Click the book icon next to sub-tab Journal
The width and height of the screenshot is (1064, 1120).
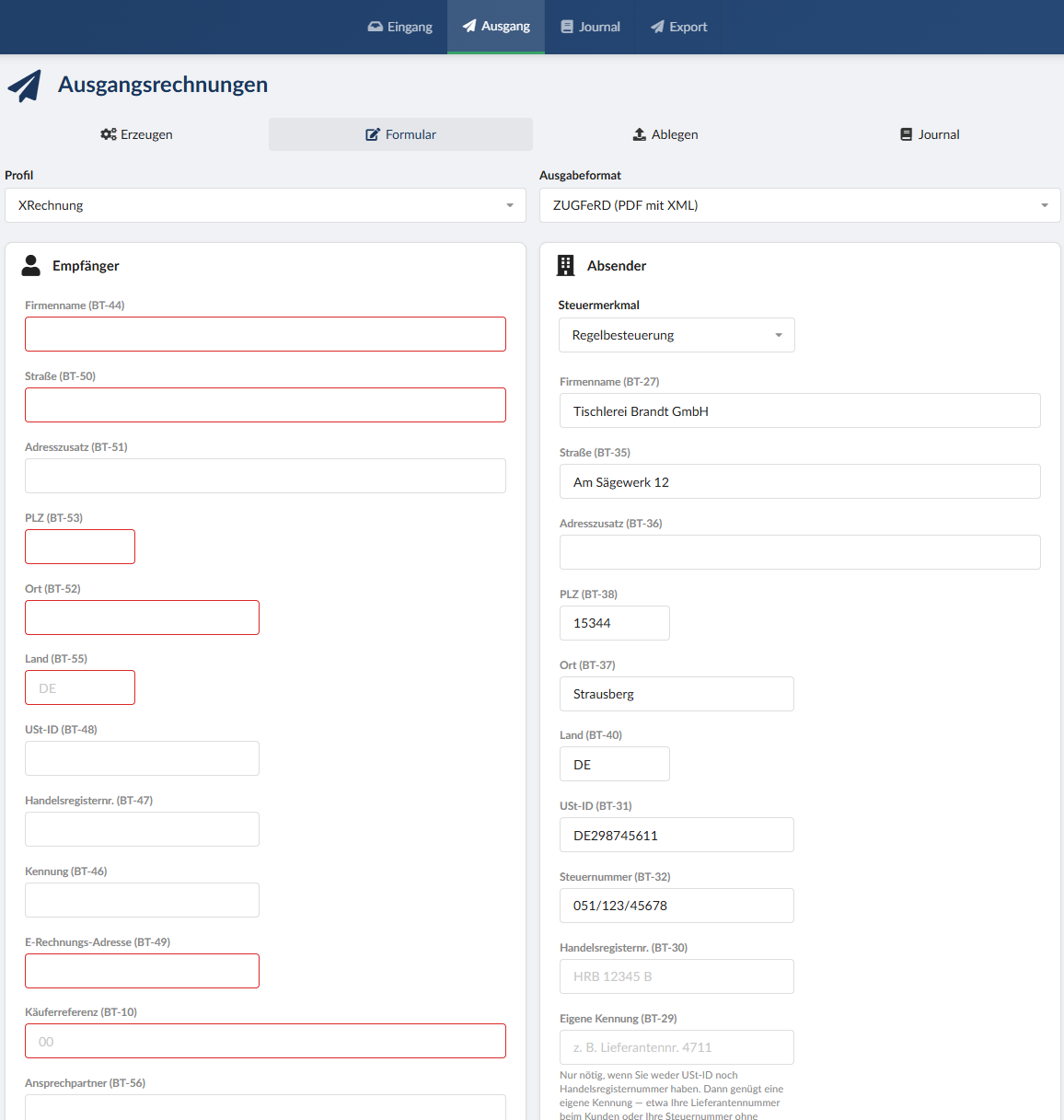(x=907, y=134)
